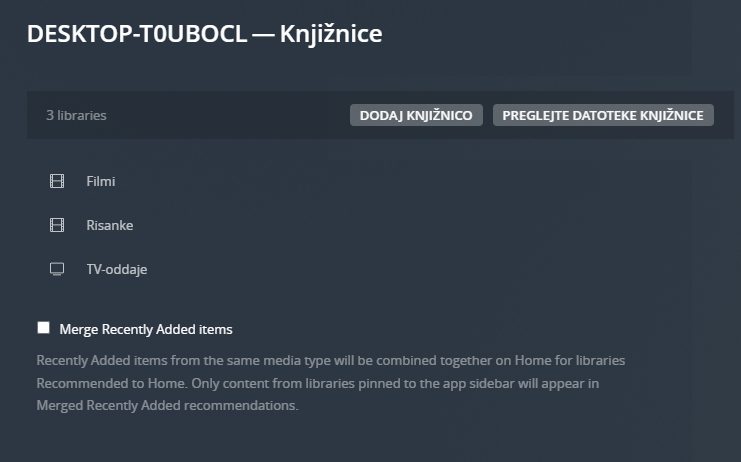This screenshot has height=462, width=741.
Task: Click the Merge Recently Added items label
Action: pyautogui.click(x=146, y=329)
